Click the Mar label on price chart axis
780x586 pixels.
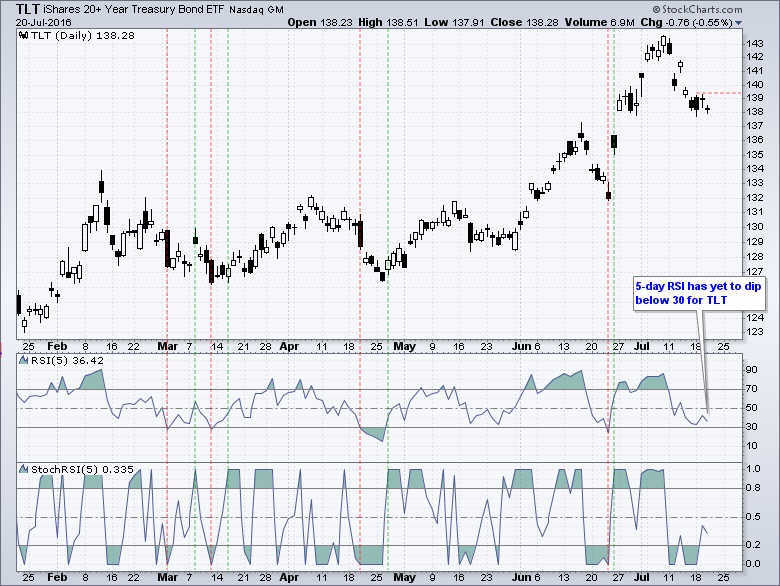(x=167, y=346)
